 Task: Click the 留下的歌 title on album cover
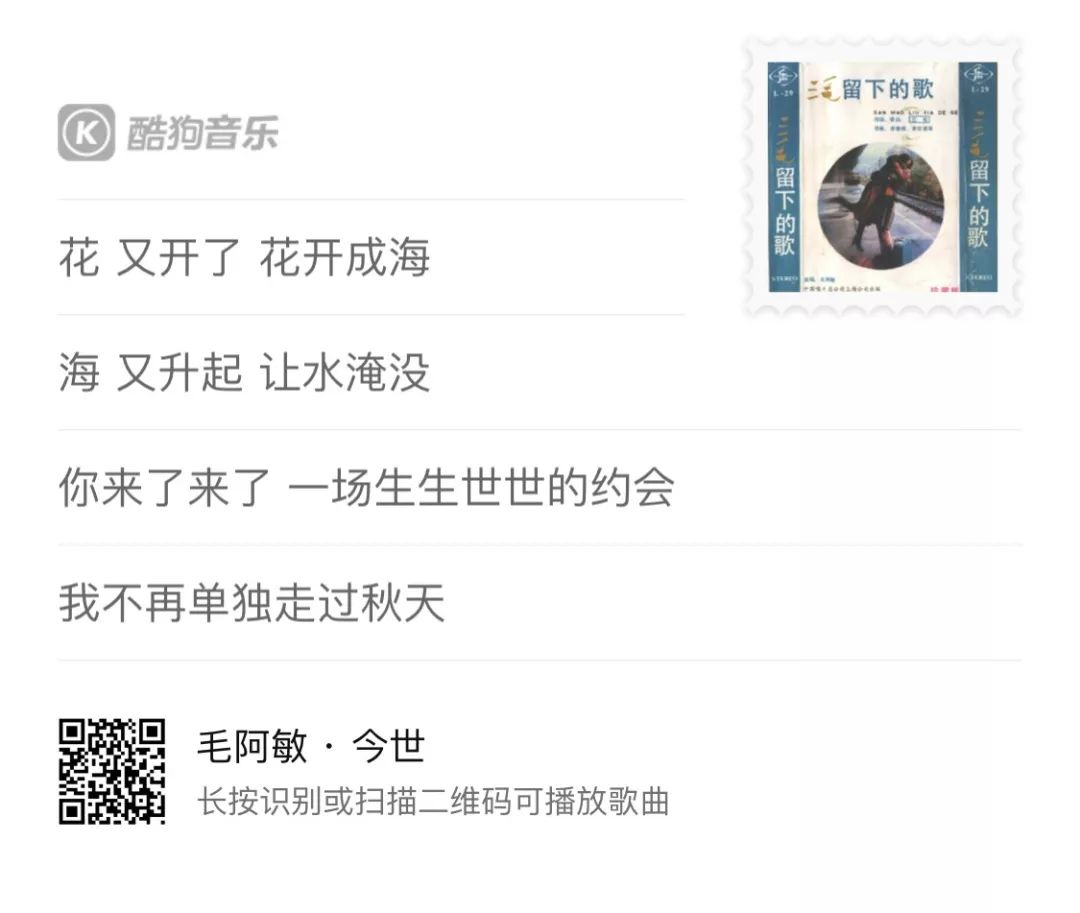pyautogui.click(x=887, y=90)
